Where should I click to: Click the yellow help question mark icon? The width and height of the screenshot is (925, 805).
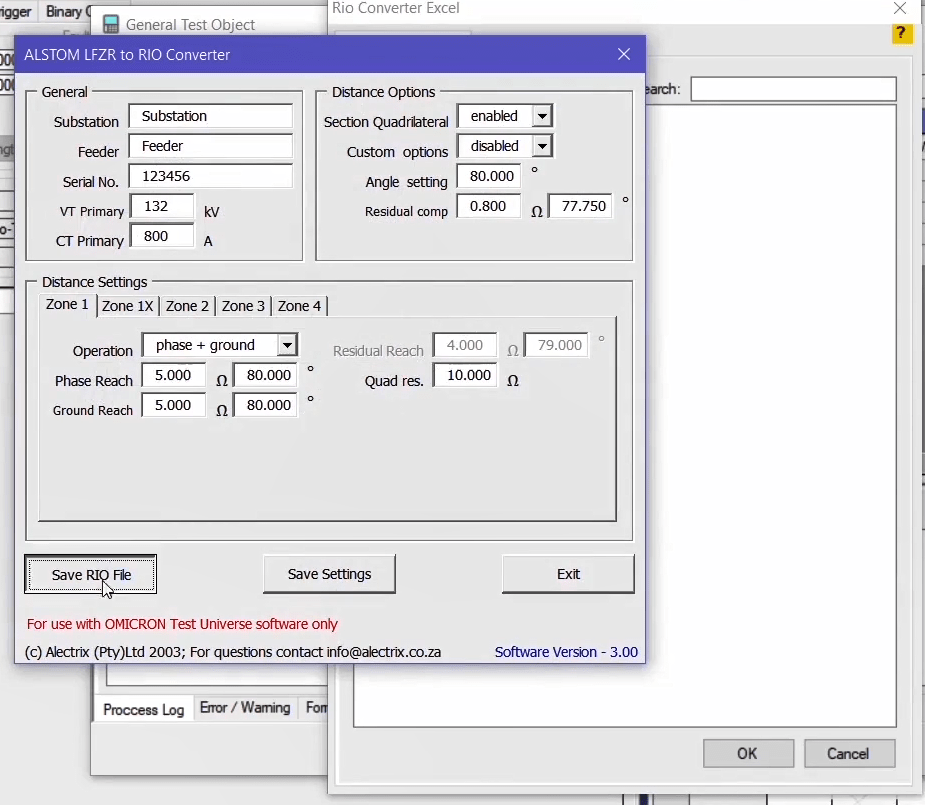[902, 33]
